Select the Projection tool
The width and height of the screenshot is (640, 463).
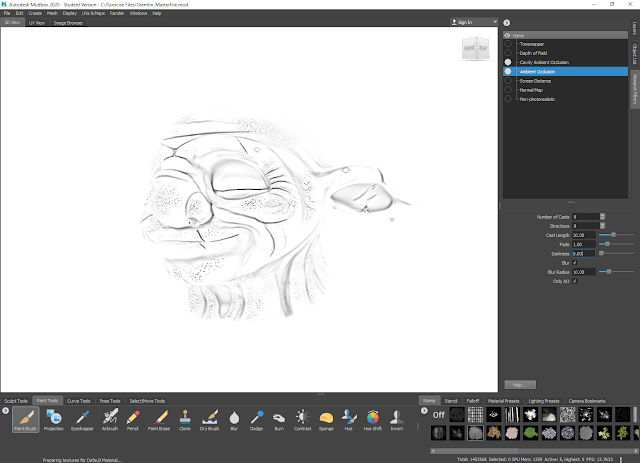(53, 420)
